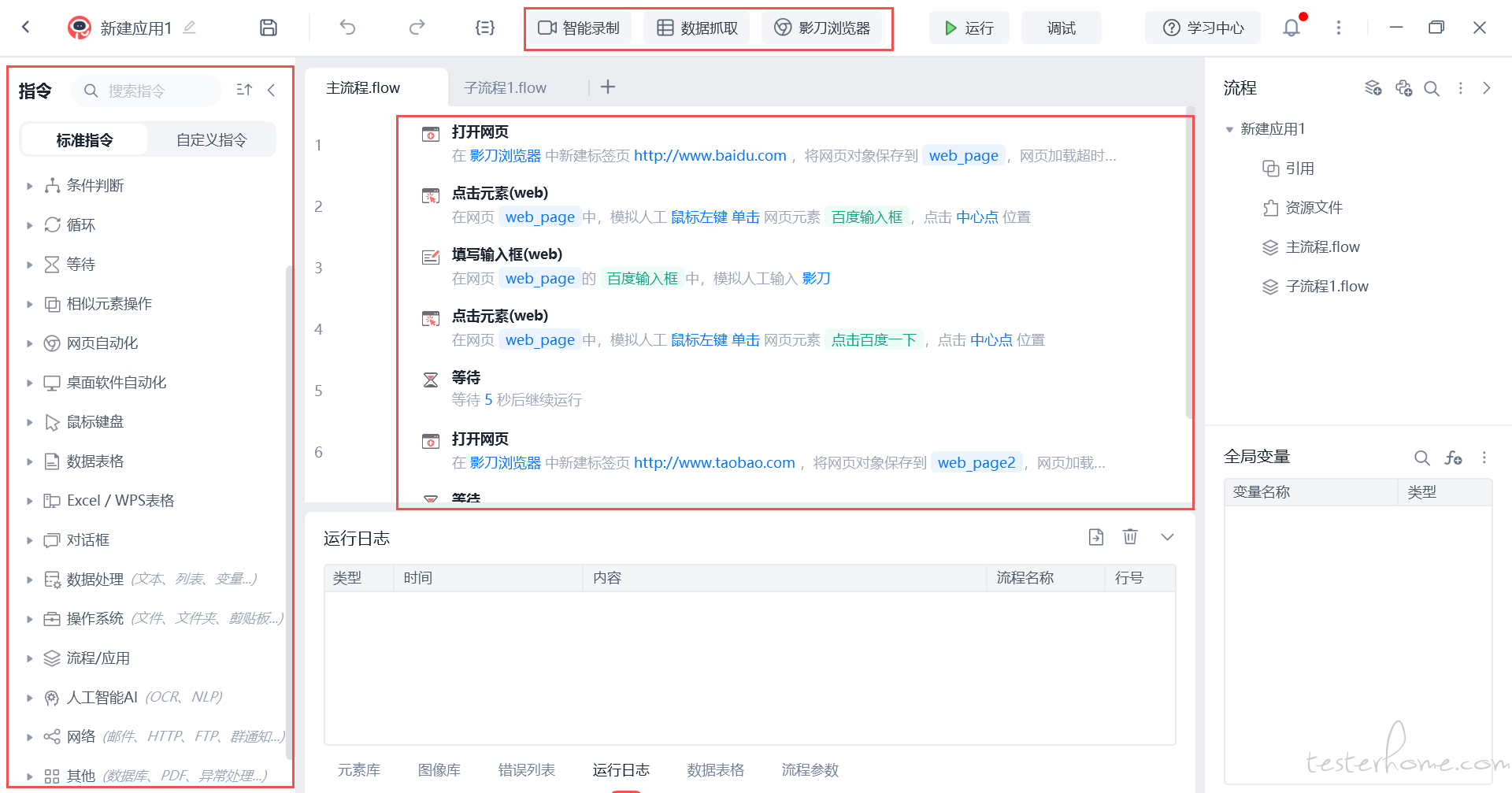The width and height of the screenshot is (1512, 793).
Task: Open 引用 in flow tree
Action: pyautogui.click(x=1288, y=169)
